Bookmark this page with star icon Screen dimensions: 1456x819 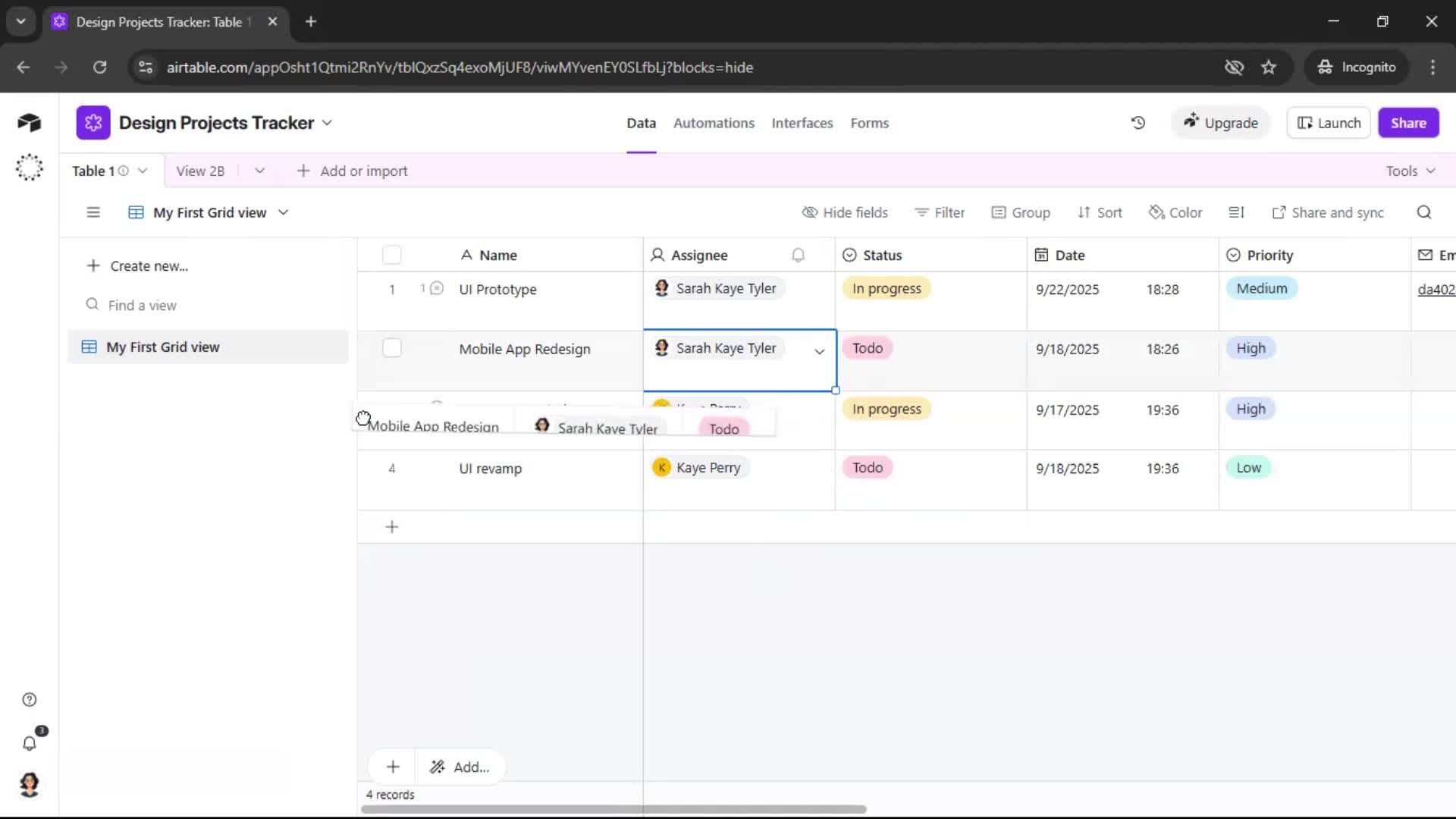coord(1269,67)
